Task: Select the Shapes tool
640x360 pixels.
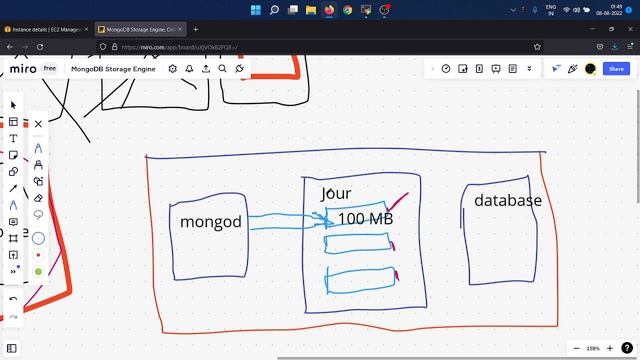Action: tap(13, 172)
